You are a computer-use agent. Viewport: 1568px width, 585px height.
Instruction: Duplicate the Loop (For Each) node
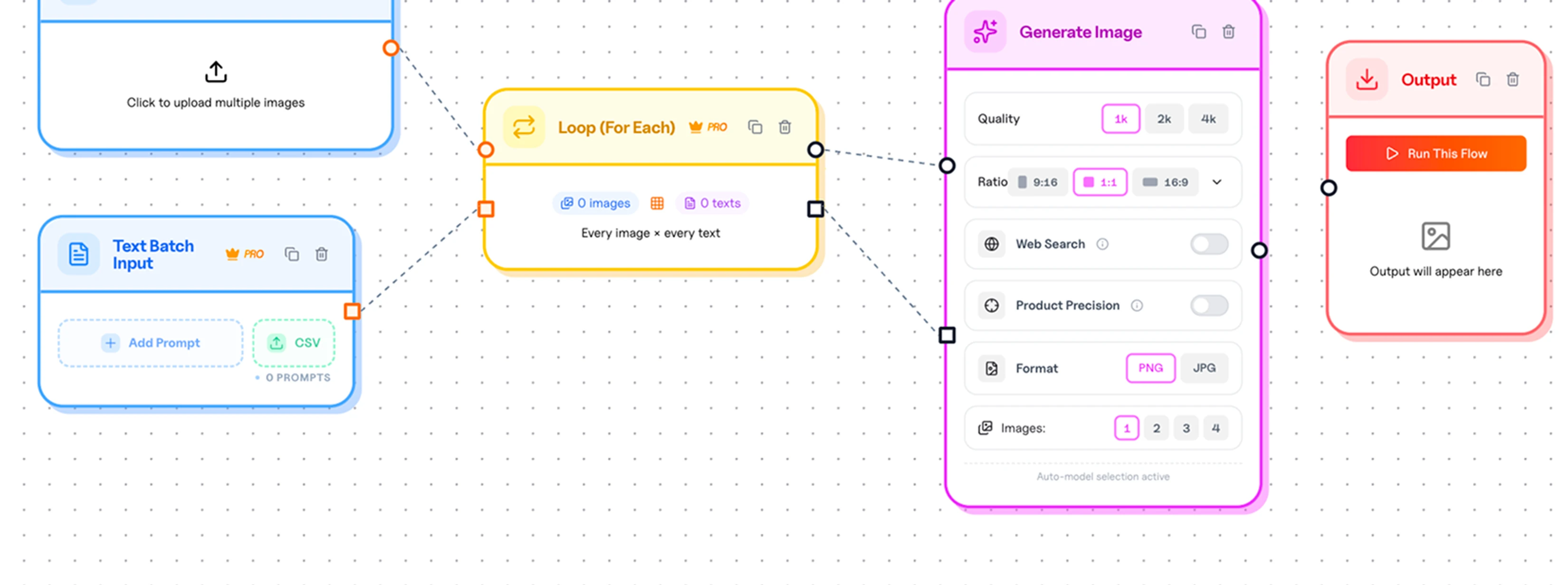pos(755,127)
